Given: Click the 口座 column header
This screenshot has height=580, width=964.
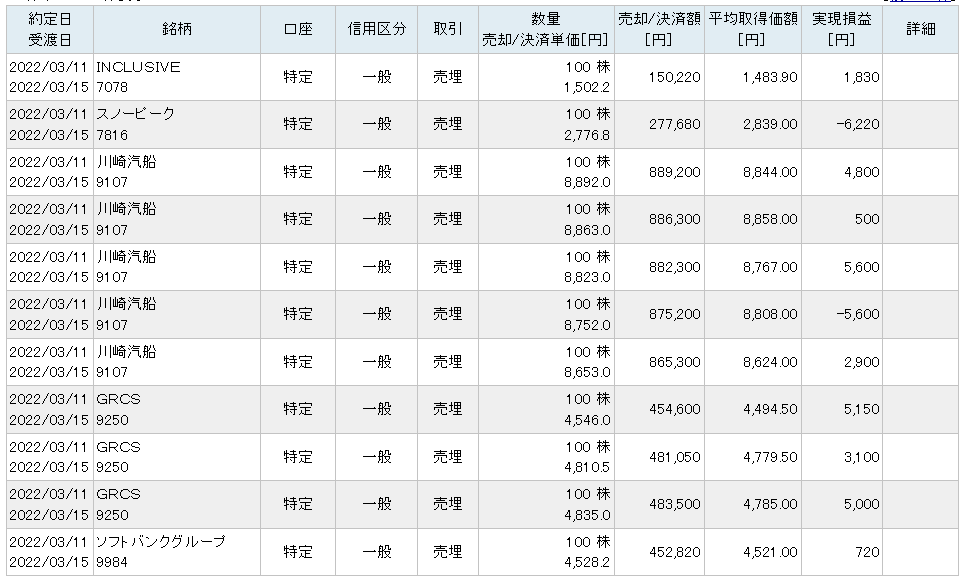Looking at the screenshot, I should pos(298,30).
